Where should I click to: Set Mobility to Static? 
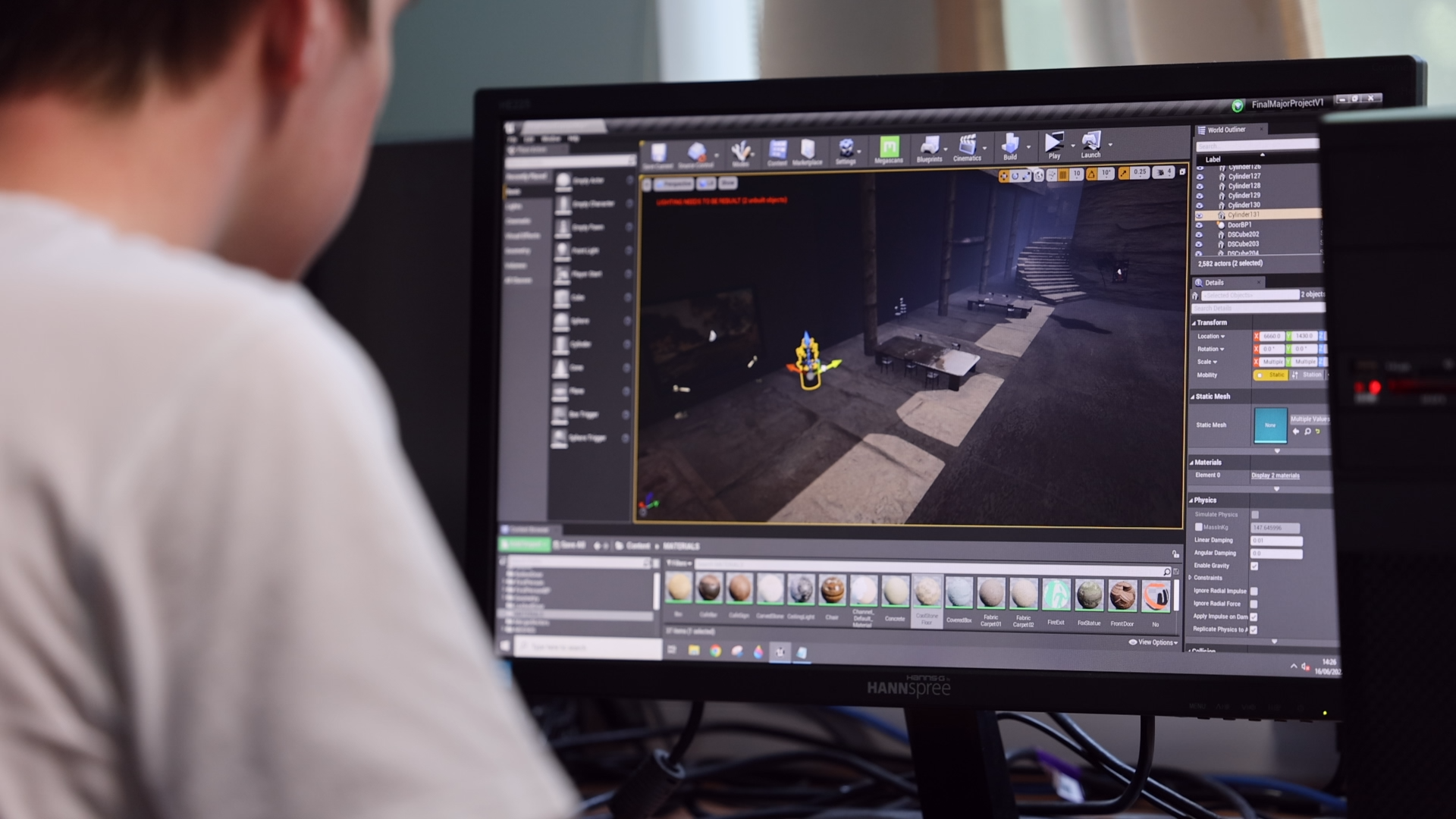click(1272, 375)
